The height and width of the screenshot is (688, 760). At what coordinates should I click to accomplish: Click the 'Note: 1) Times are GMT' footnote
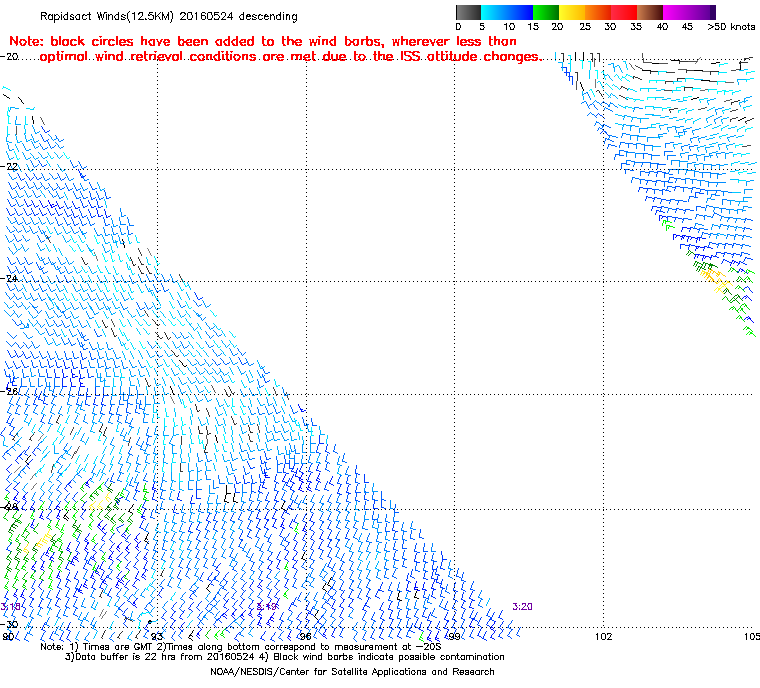241,647
